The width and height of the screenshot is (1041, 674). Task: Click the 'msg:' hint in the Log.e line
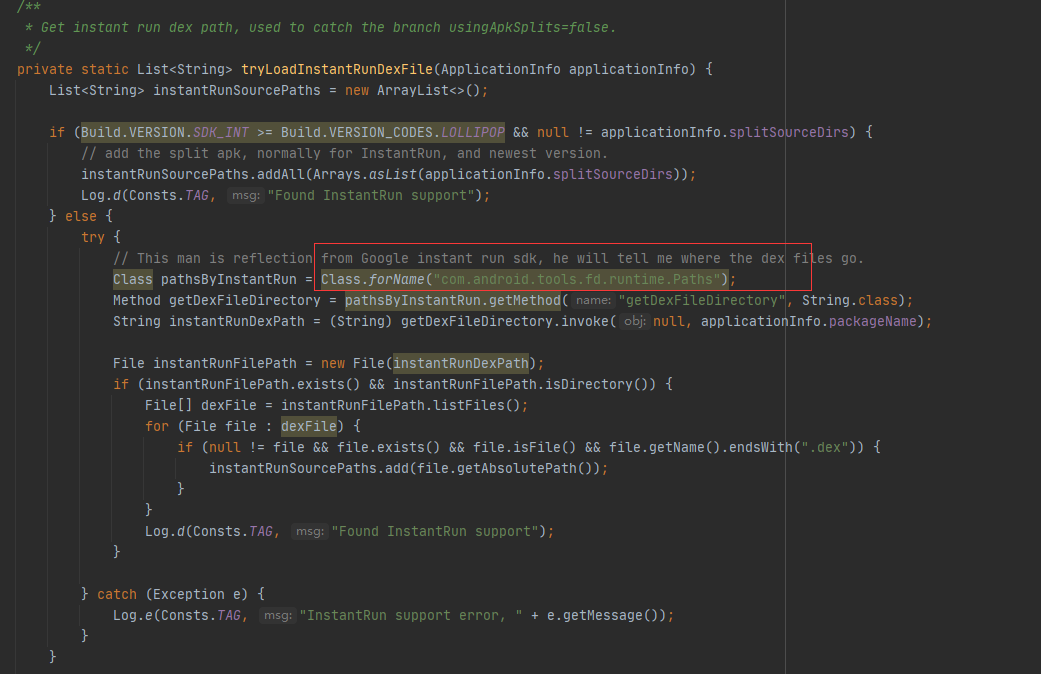[278, 616]
